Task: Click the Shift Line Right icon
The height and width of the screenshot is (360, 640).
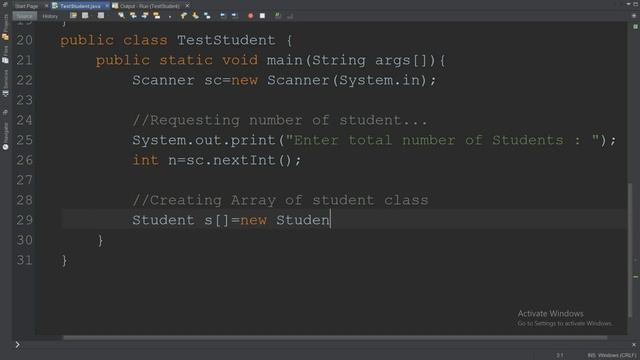Action: click(x=235, y=16)
